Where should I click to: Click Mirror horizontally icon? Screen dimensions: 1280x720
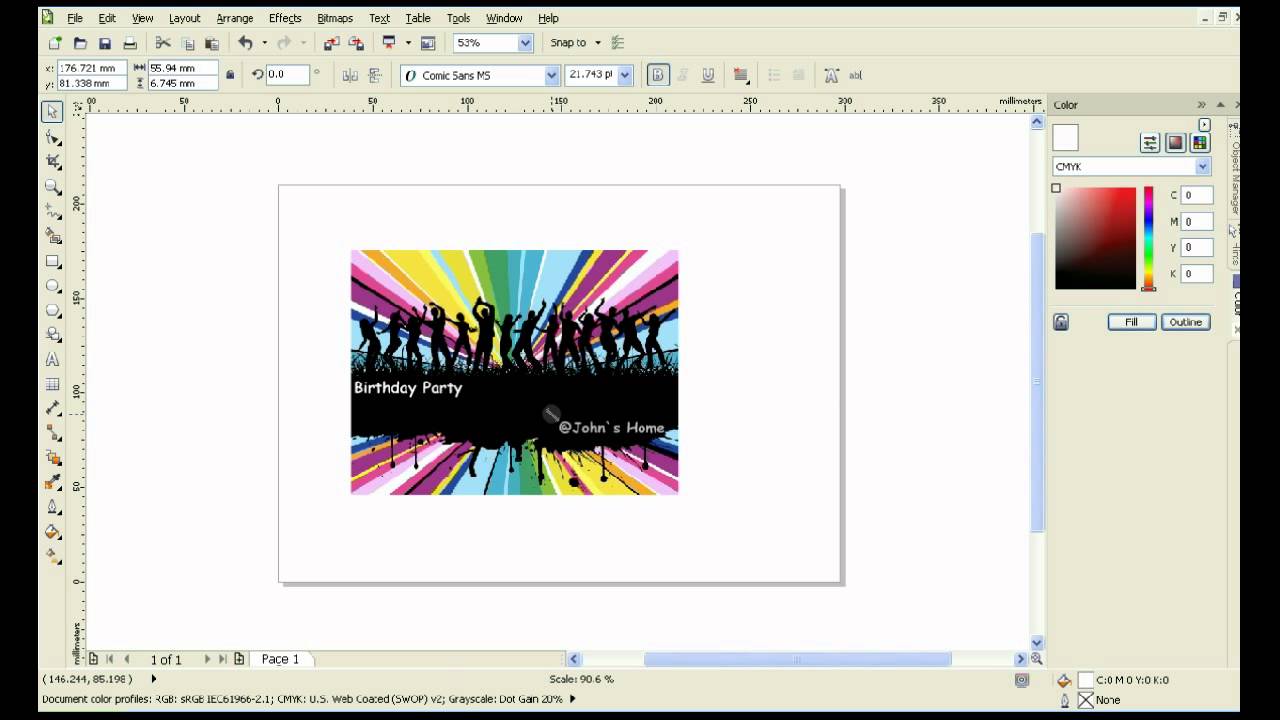[x=350, y=75]
